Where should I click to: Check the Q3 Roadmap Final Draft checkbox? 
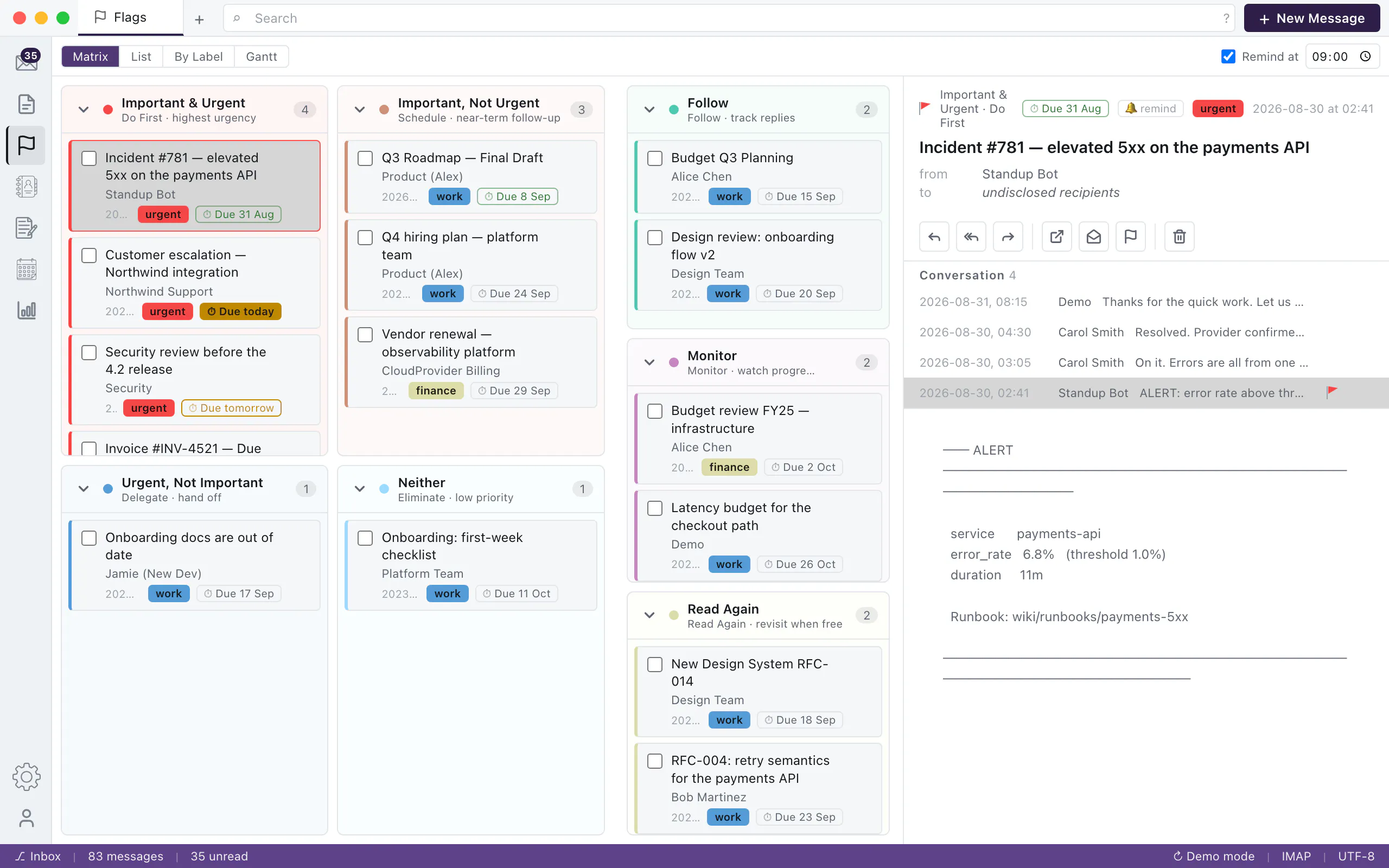point(365,158)
